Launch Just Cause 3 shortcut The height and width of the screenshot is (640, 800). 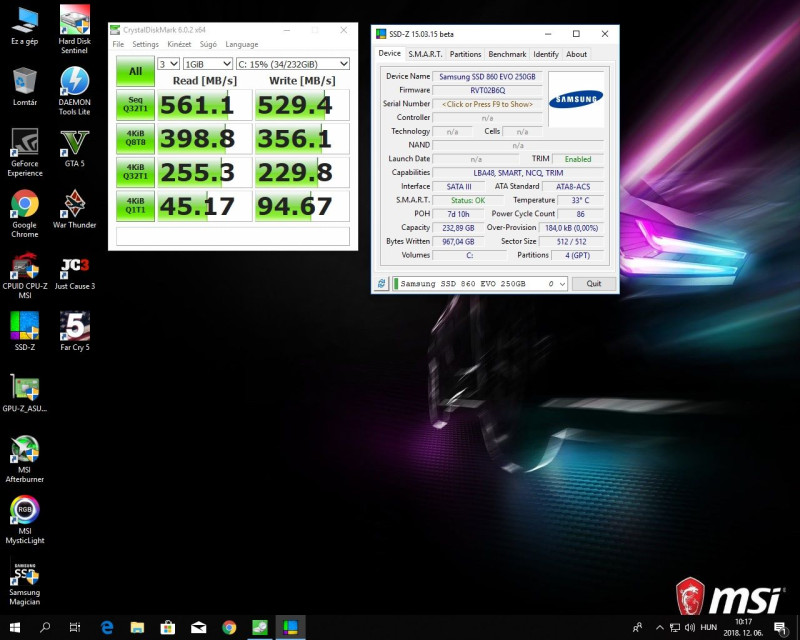[x=74, y=274]
